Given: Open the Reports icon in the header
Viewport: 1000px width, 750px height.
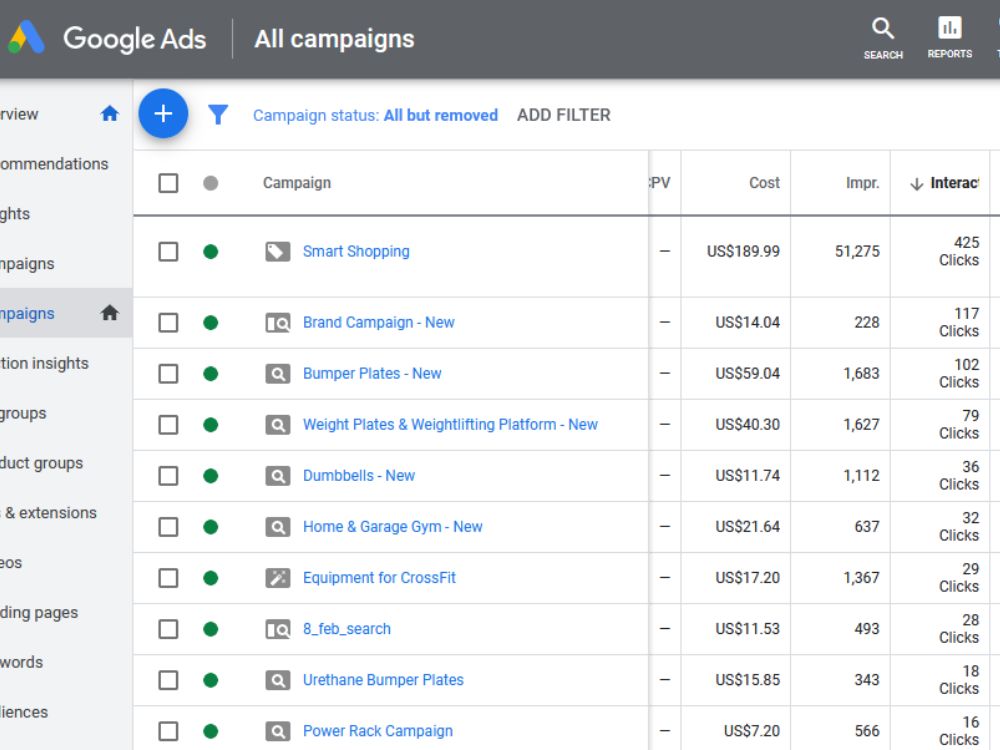Looking at the screenshot, I should pyautogui.click(x=950, y=38).
